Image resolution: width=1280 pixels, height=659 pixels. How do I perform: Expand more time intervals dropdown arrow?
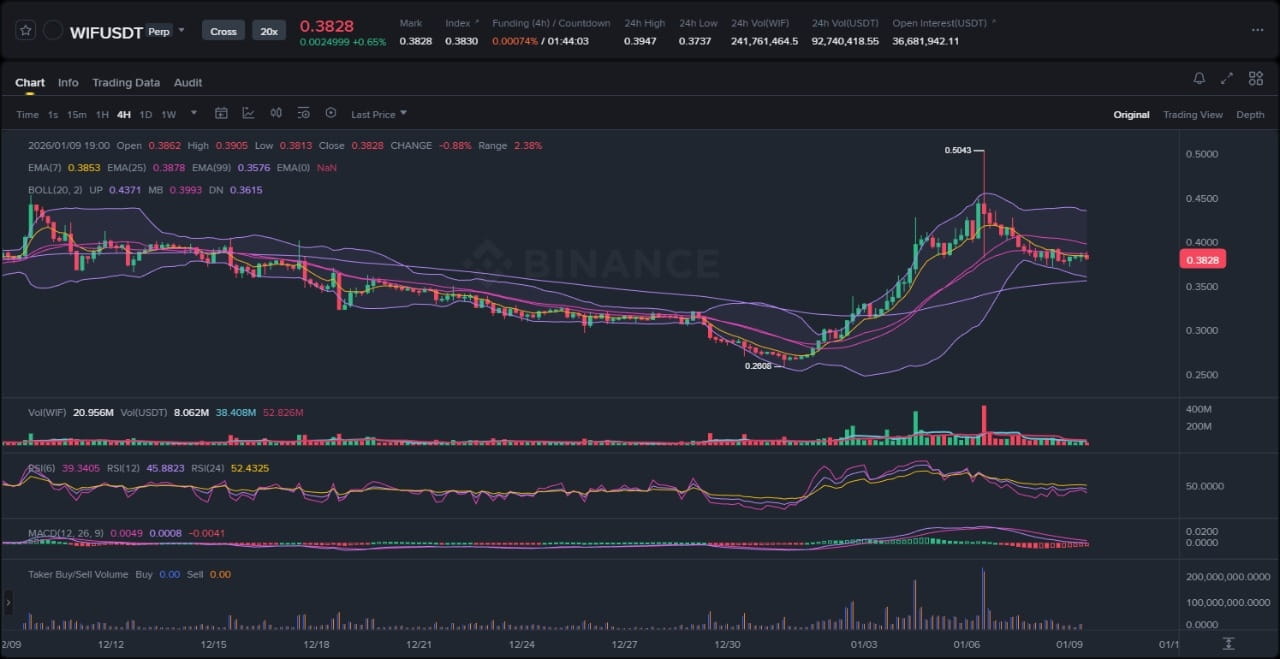click(194, 113)
